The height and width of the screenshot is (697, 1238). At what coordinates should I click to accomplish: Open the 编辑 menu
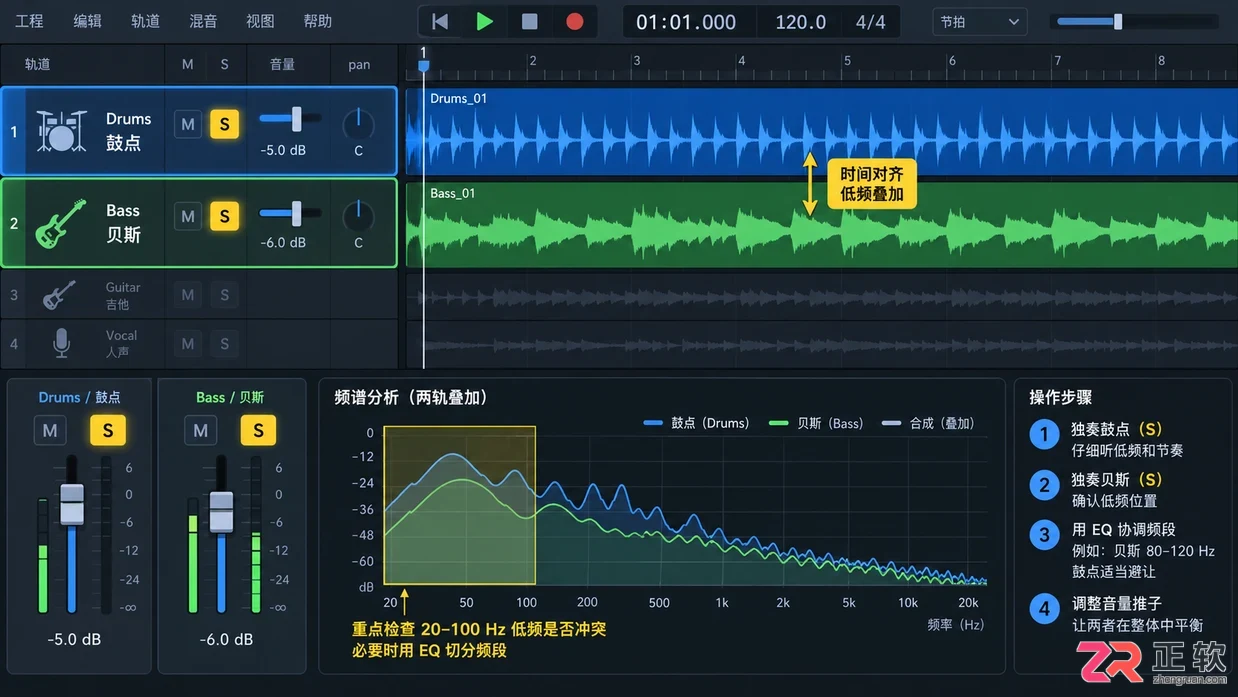[x=87, y=21]
